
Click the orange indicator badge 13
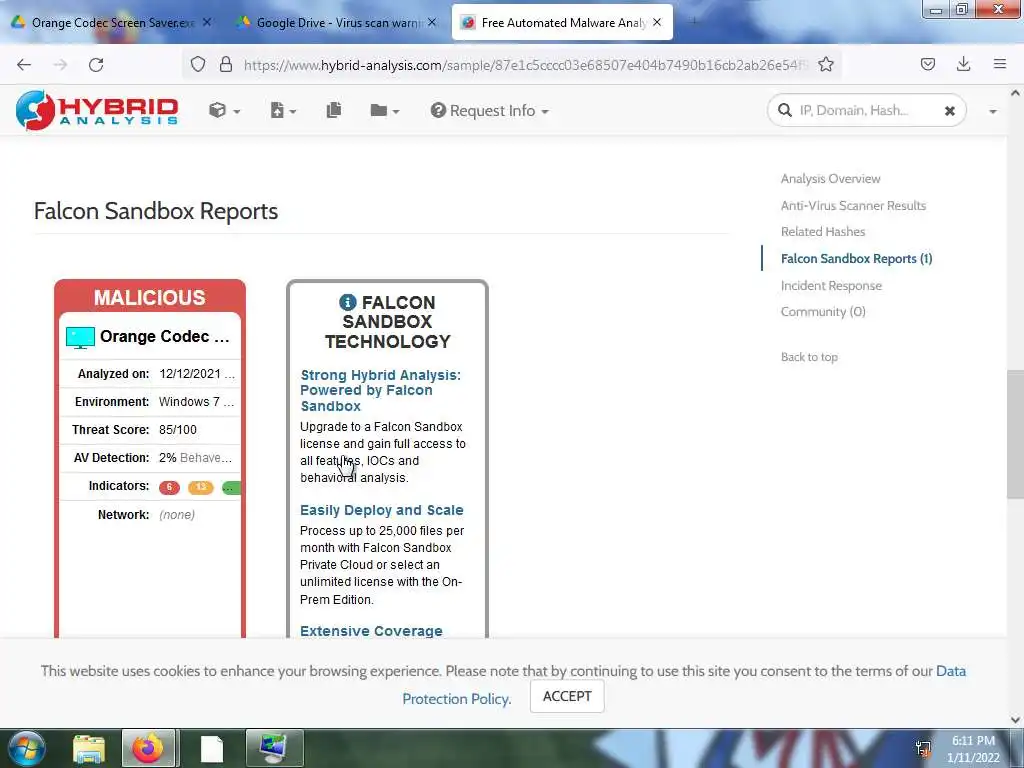point(200,487)
